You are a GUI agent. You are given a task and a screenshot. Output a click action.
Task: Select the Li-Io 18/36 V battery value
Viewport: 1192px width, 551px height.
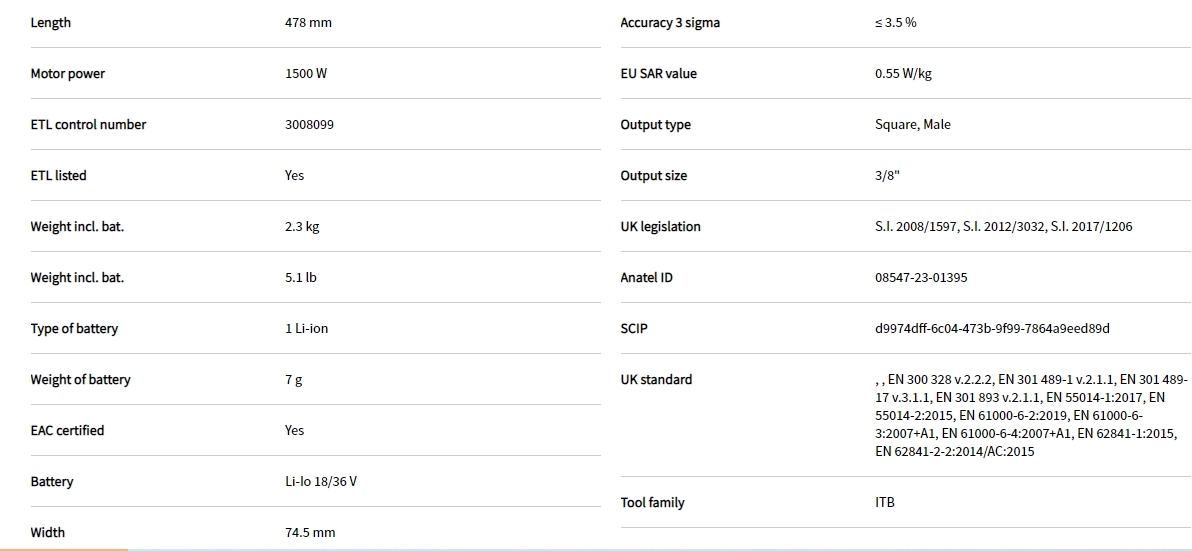(320, 482)
